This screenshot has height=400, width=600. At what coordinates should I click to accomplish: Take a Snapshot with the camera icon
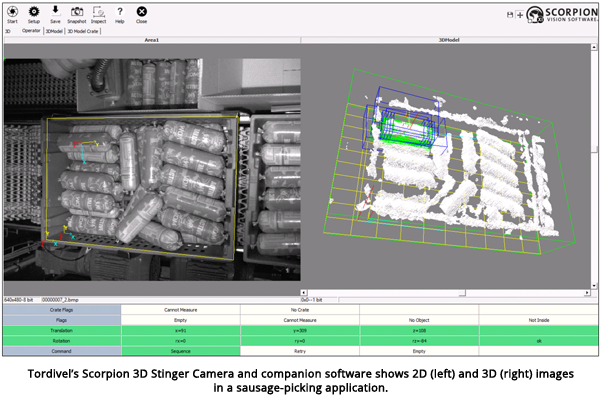click(76, 12)
